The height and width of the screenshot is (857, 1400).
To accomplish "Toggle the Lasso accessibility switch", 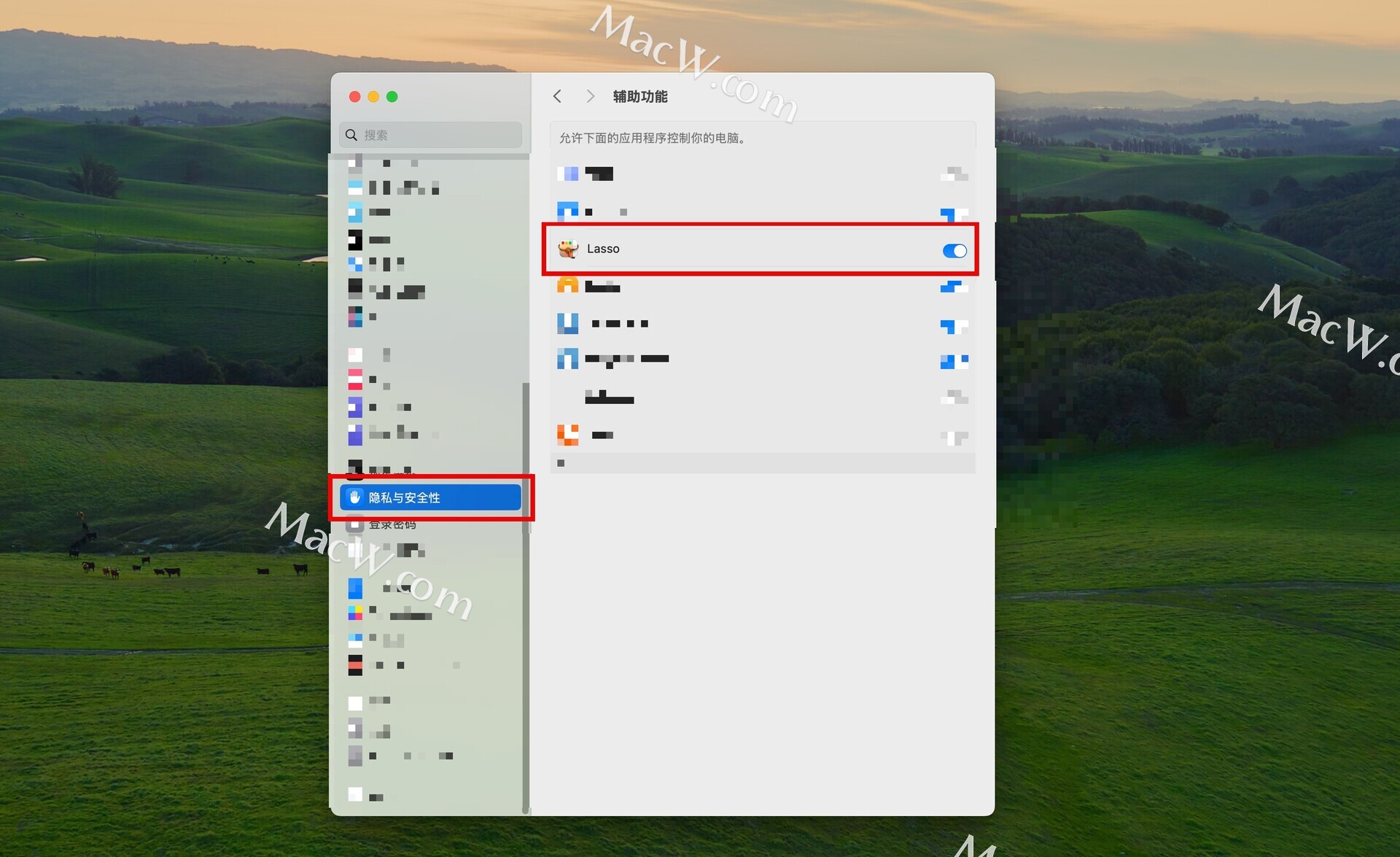I will point(954,250).
